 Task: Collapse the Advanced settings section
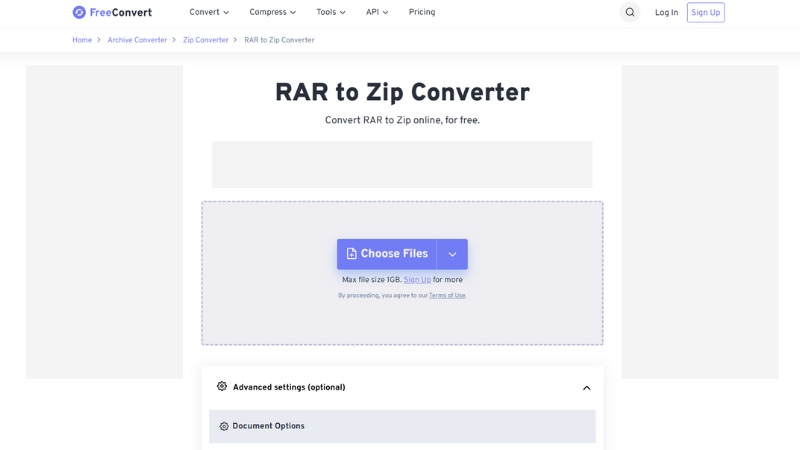click(x=586, y=388)
